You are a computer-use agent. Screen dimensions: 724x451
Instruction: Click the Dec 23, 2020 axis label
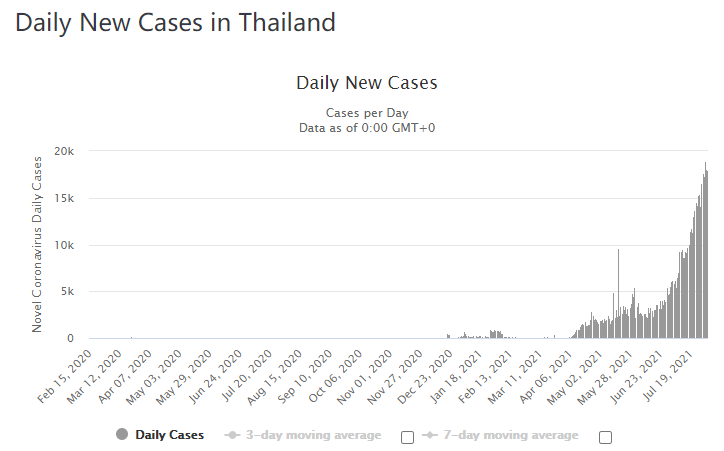[434, 372]
